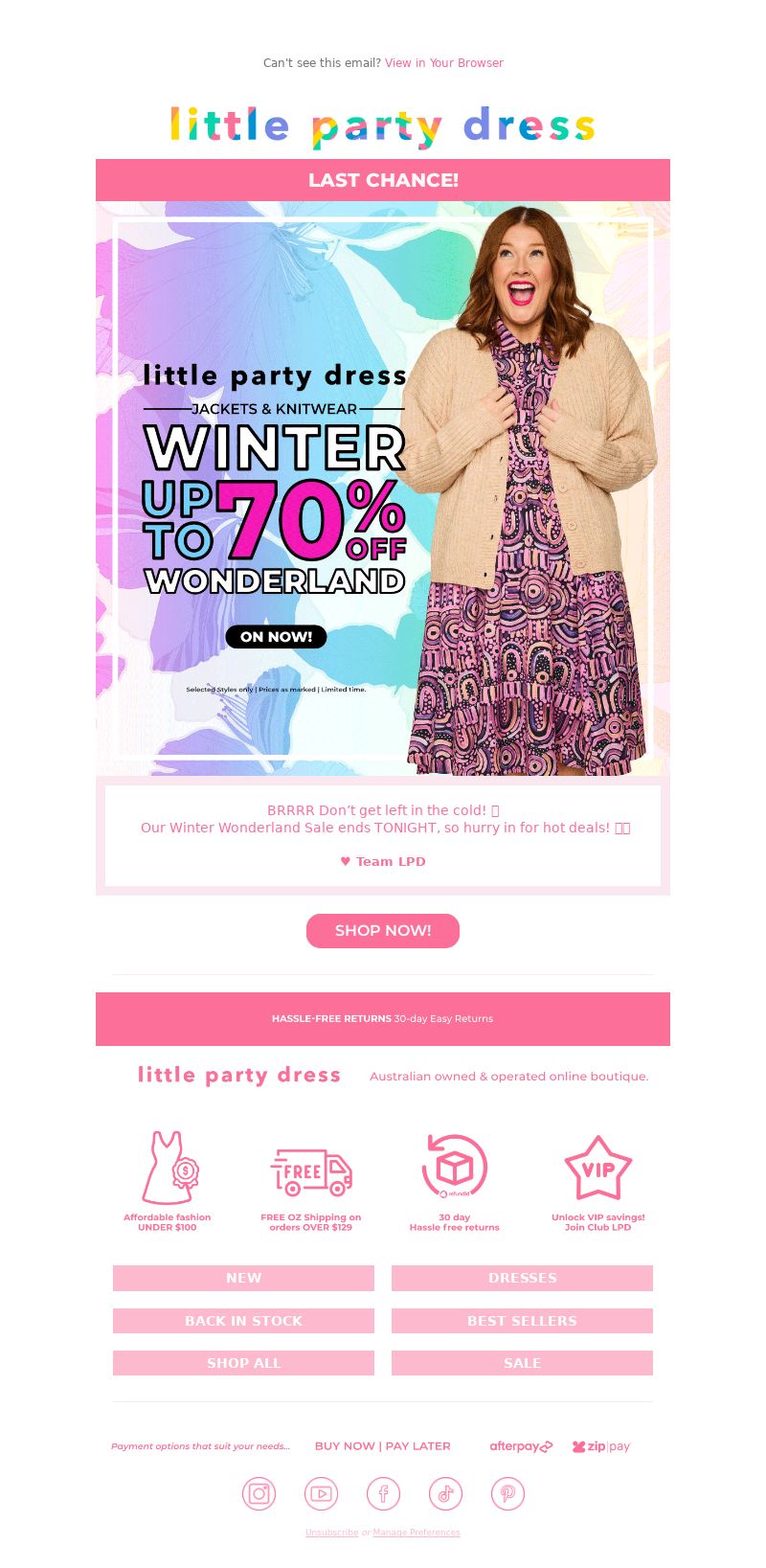Open the Instagram social icon
Viewport: 766px width, 1568px height.
coord(259,1493)
